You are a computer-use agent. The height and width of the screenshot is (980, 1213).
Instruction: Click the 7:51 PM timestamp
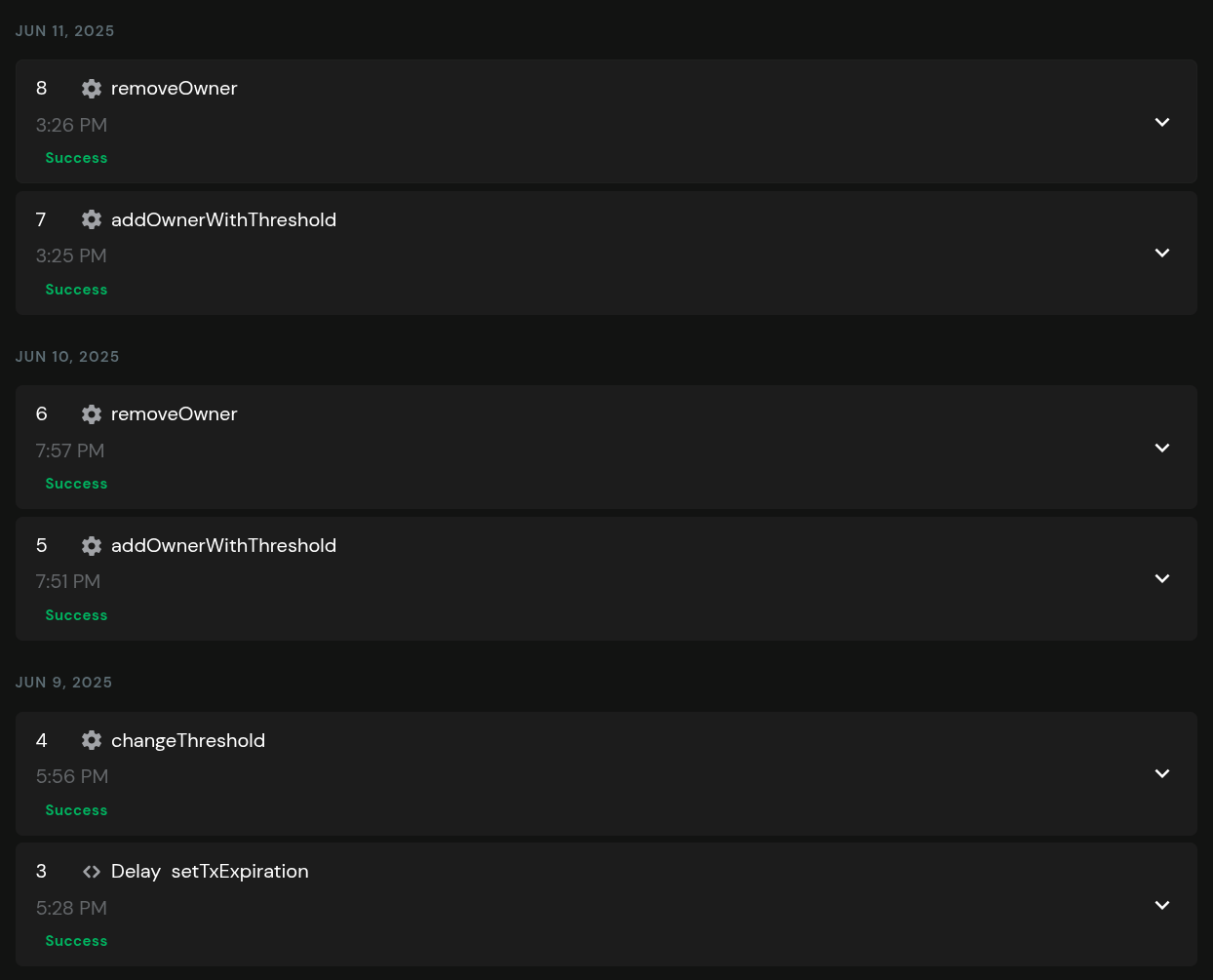coord(68,581)
